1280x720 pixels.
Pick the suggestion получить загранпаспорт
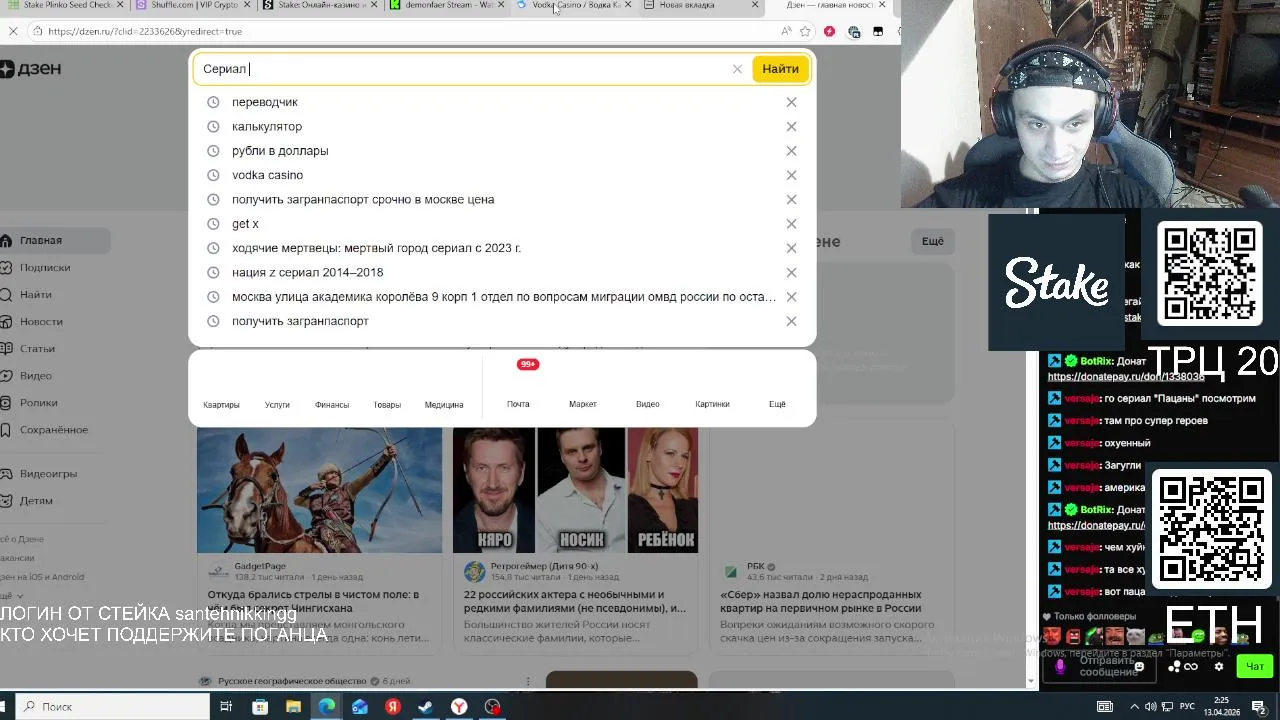(300, 321)
